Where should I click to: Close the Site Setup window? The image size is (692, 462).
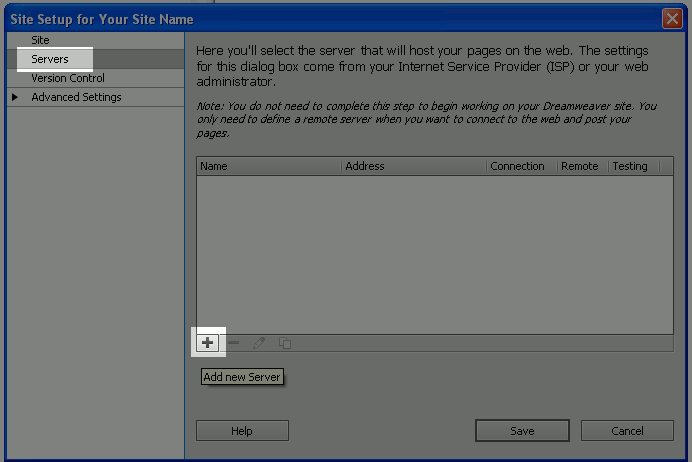click(671, 18)
